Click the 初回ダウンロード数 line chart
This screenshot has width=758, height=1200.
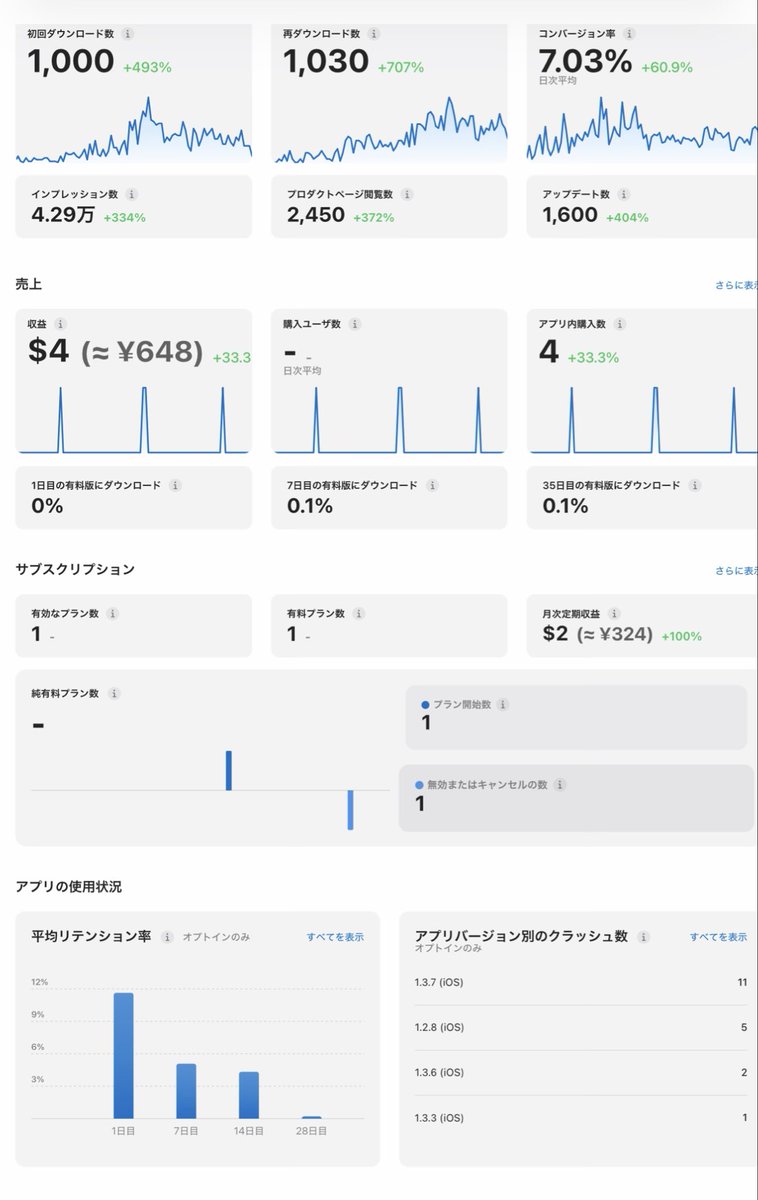(134, 130)
